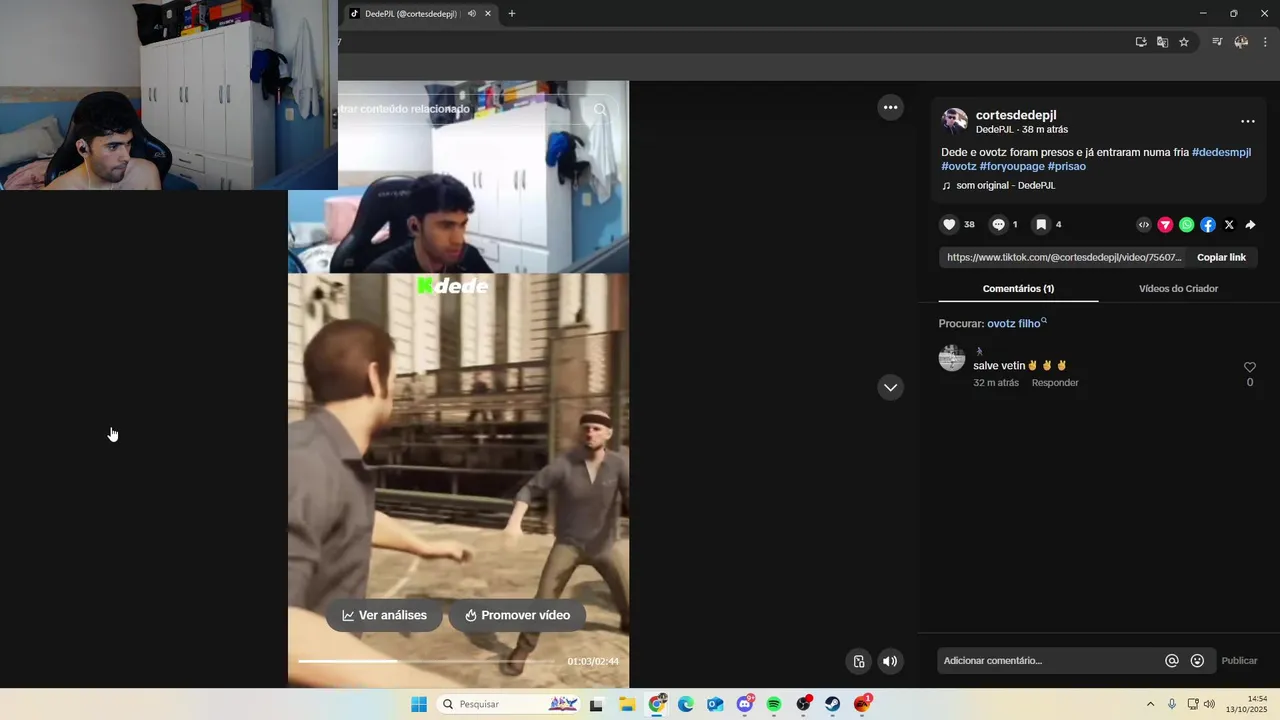Open the #dedesmpjl hashtag
Image resolution: width=1280 pixels, height=720 pixels.
coord(1221,152)
